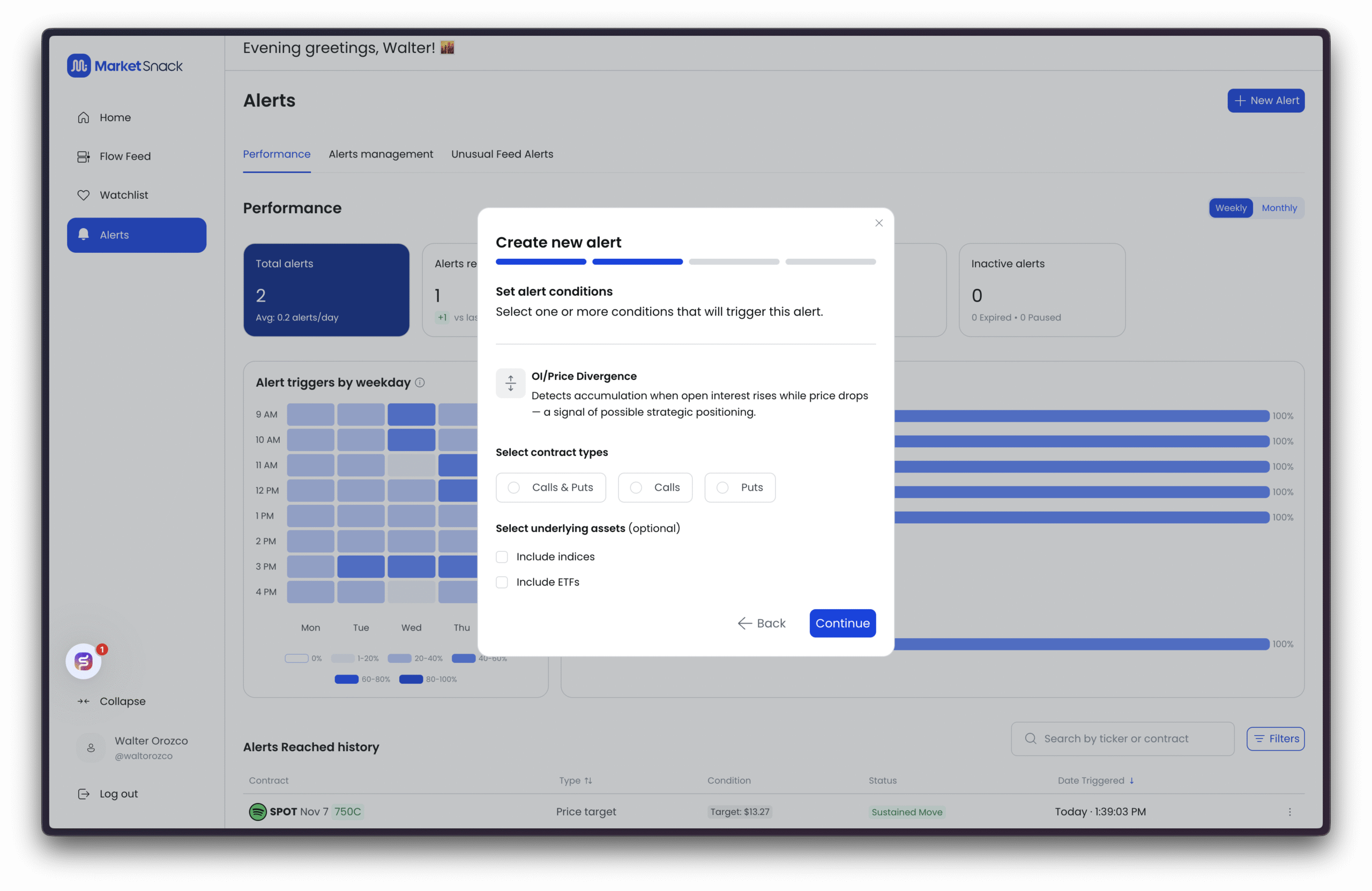Check the Include indices checkbox
This screenshot has height=891, width=1372.
(502, 557)
